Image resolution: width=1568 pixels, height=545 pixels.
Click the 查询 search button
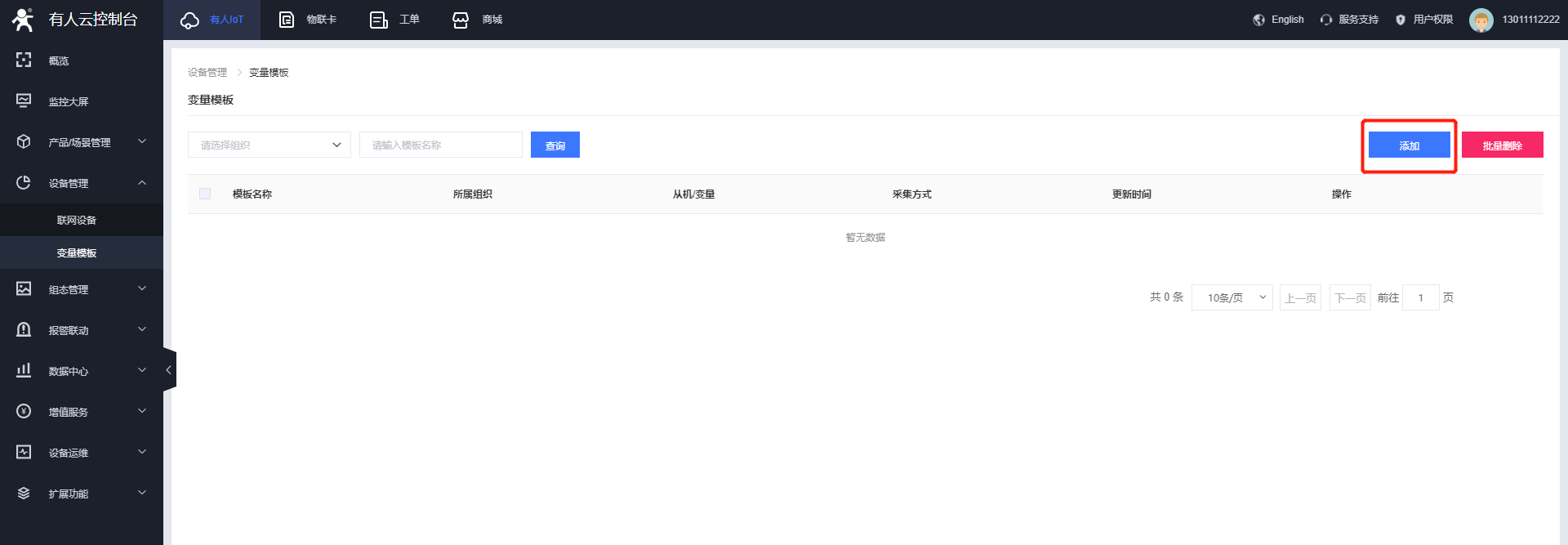555,145
